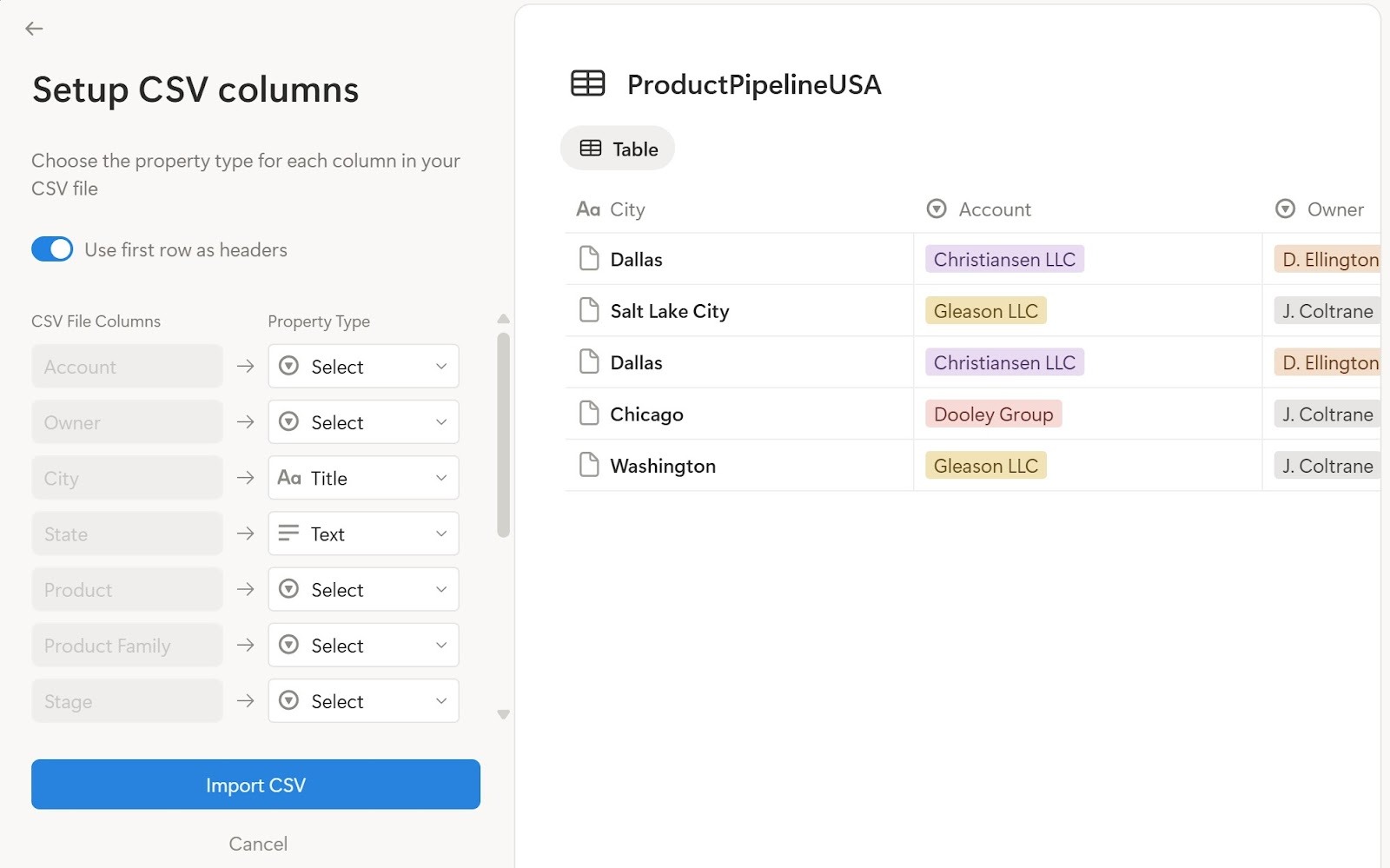
Task: Click the J. Coltrane tag in the Chicago row
Action: 1327,414
